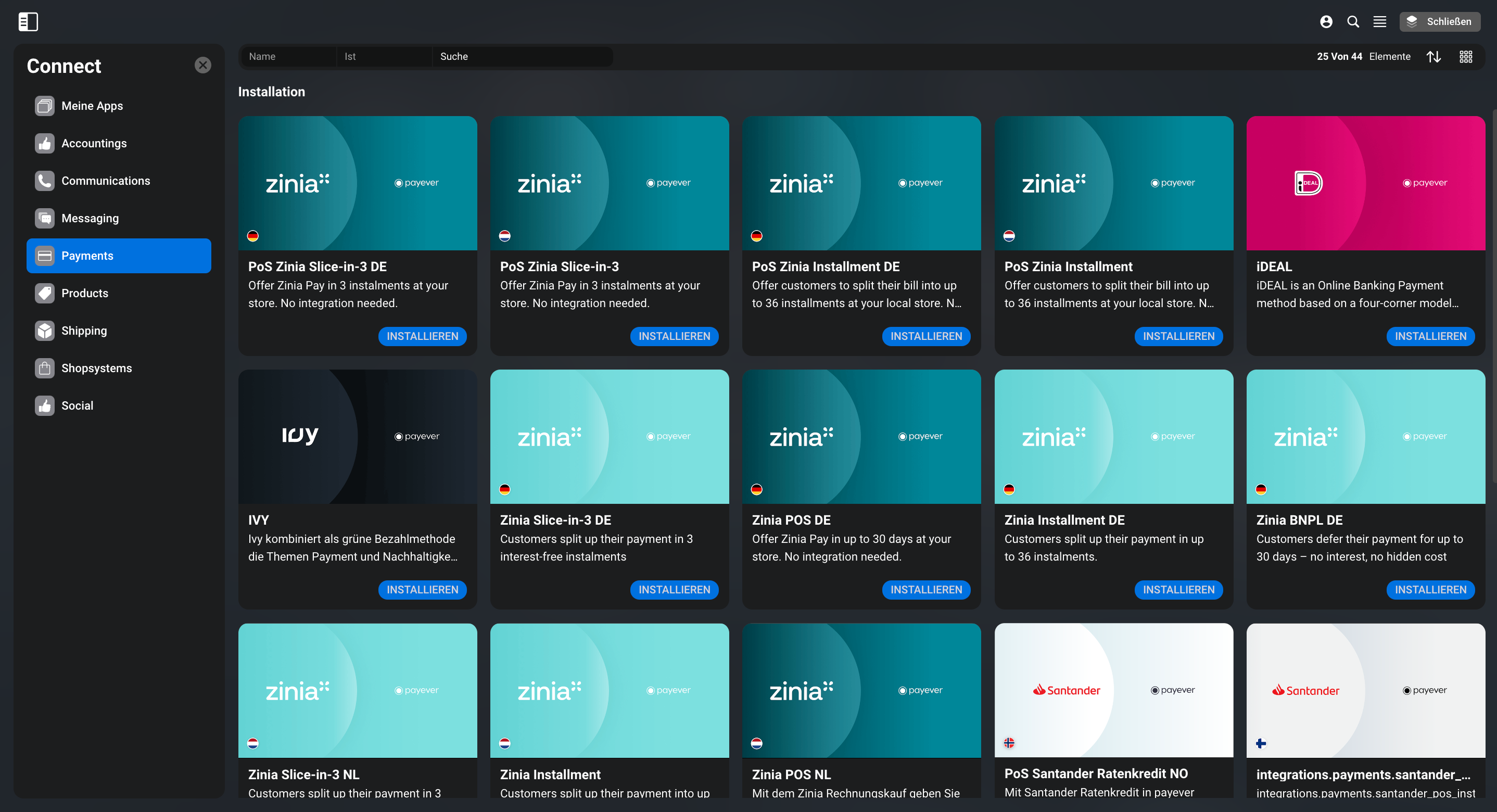Open the search magnifier icon
The width and height of the screenshot is (1497, 812).
coord(1353,21)
